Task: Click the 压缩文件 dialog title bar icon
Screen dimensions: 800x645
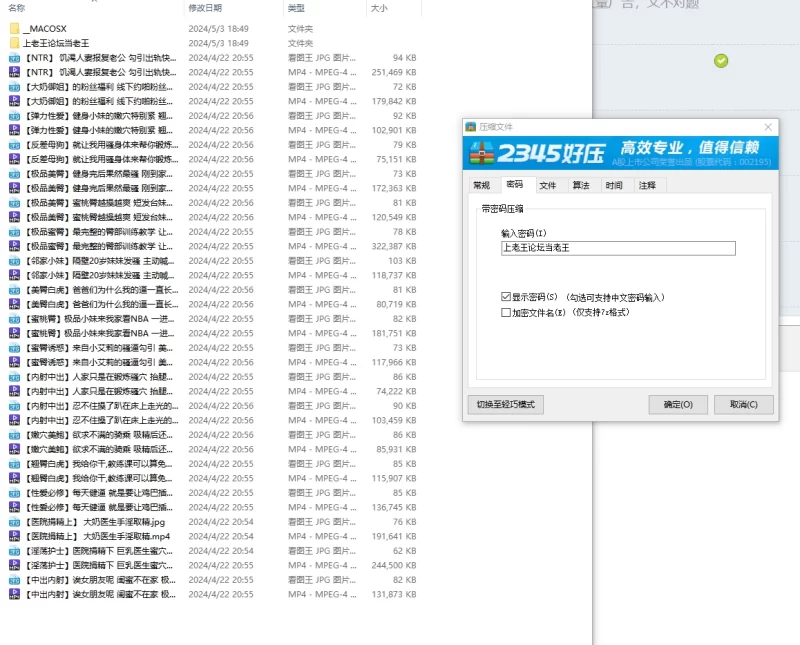Action: coord(471,127)
